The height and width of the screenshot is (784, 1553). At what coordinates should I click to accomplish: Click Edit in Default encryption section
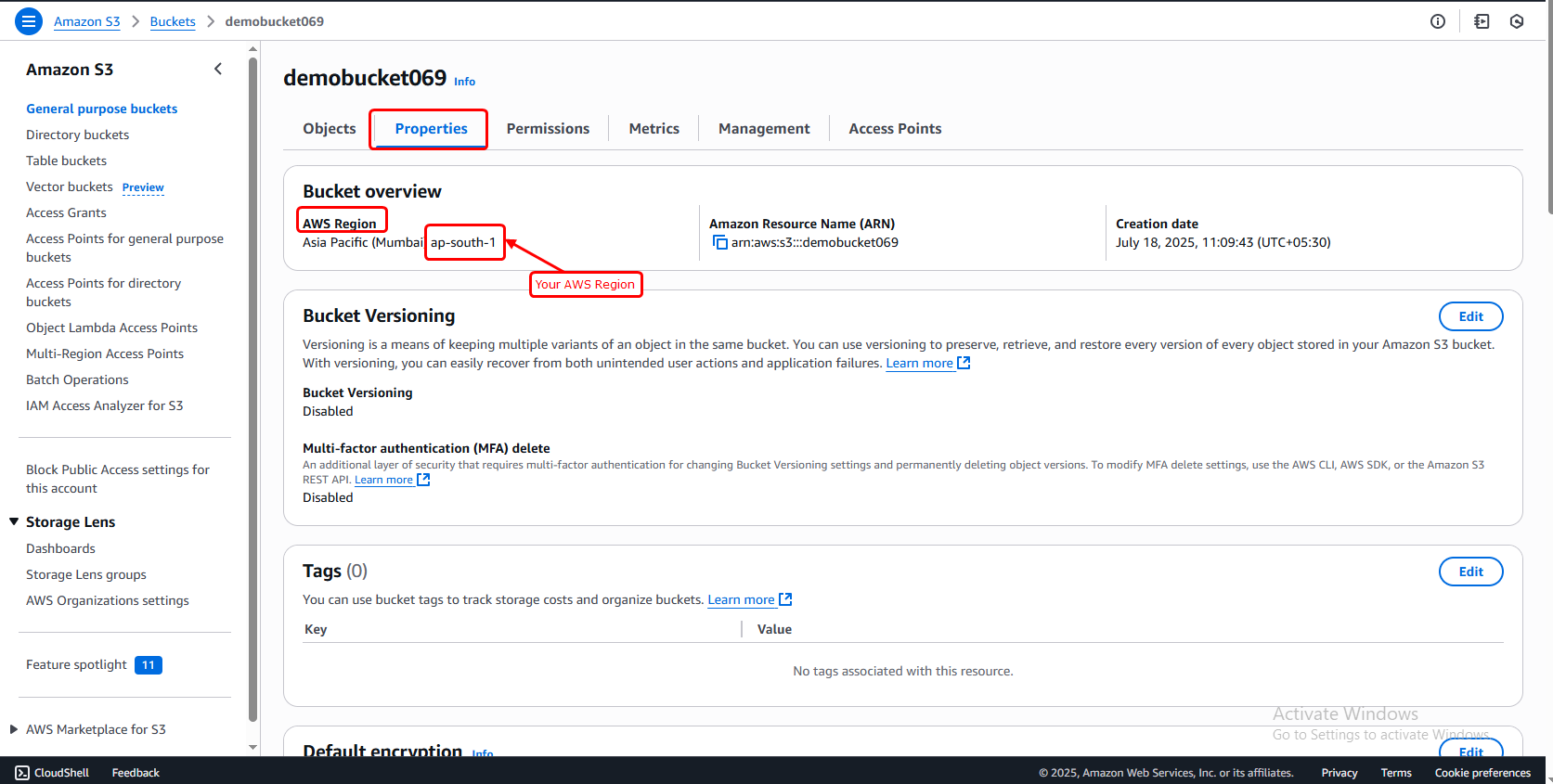point(1470,749)
